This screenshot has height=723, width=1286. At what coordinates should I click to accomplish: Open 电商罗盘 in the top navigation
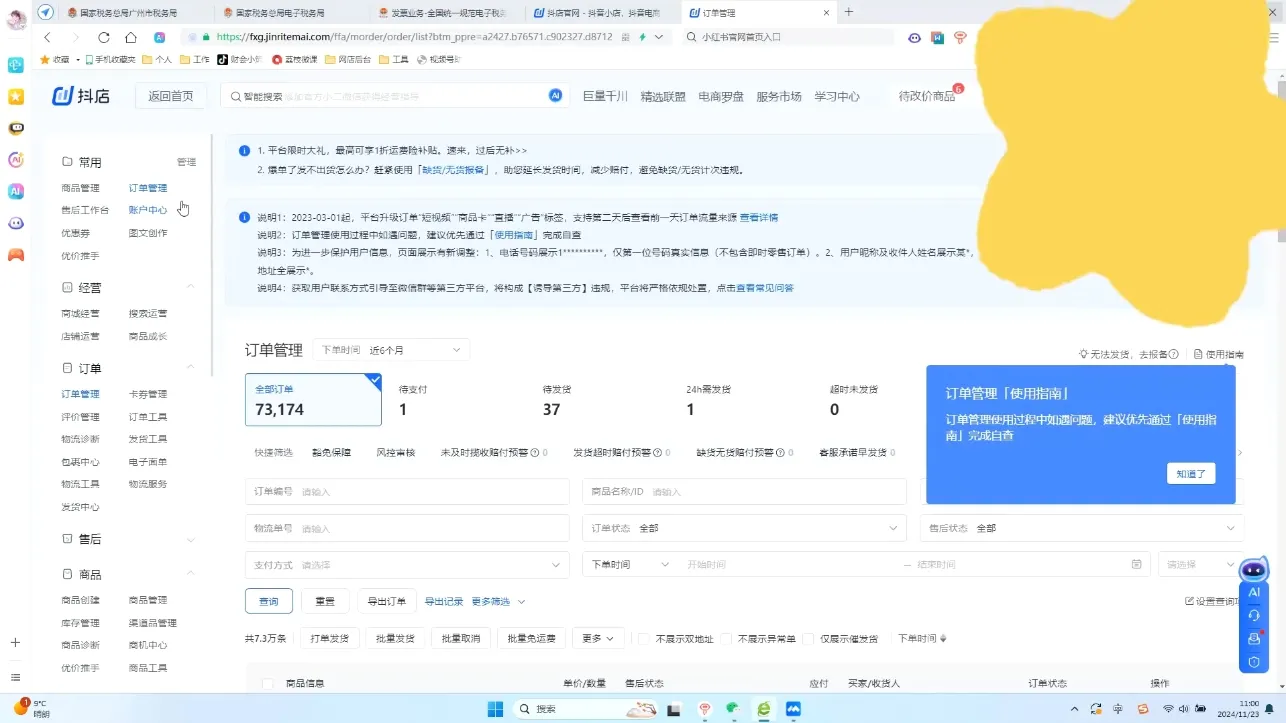(721, 96)
